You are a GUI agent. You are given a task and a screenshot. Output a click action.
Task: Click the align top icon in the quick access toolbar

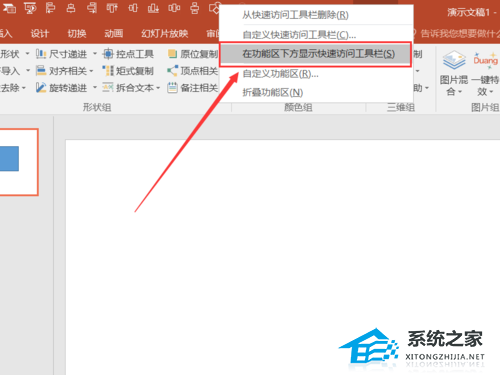coord(112,7)
